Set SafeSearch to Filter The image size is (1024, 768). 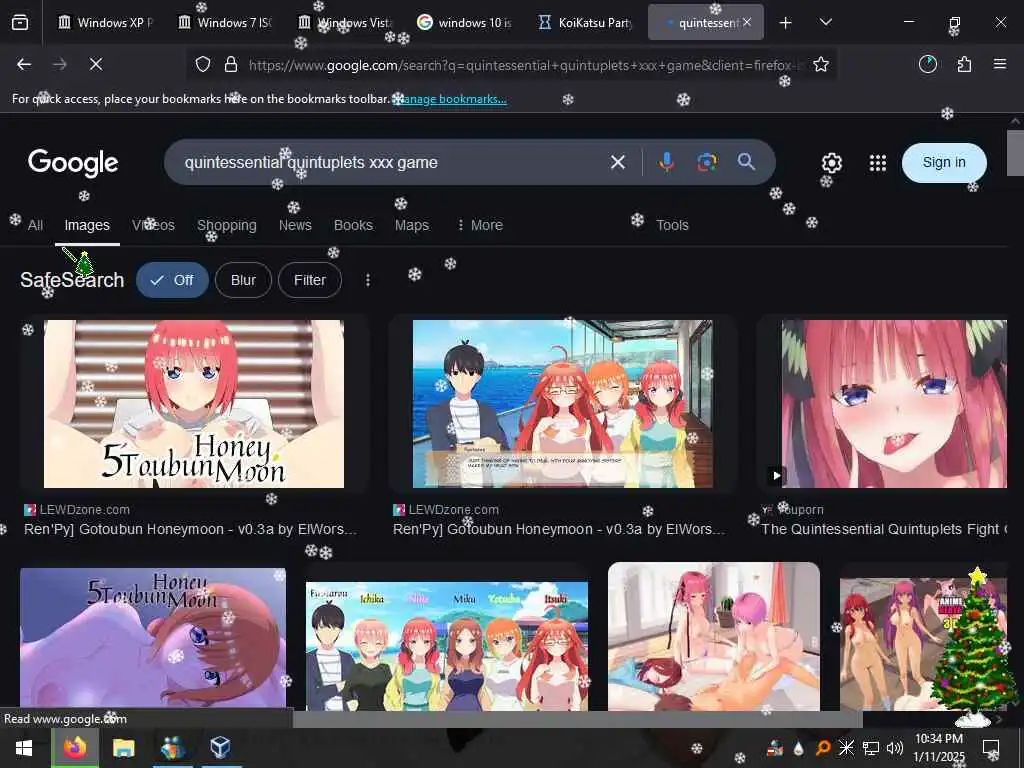(x=310, y=280)
